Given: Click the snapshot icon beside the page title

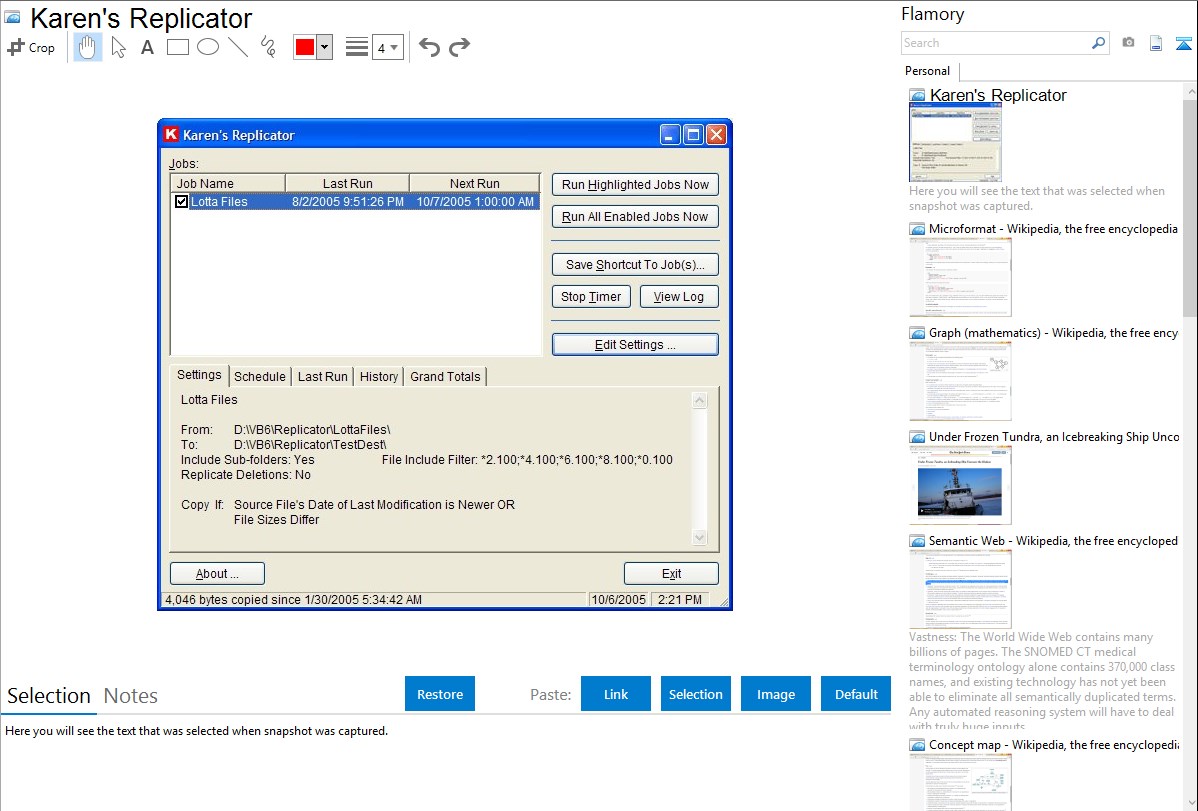Looking at the screenshot, I should coord(13,17).
